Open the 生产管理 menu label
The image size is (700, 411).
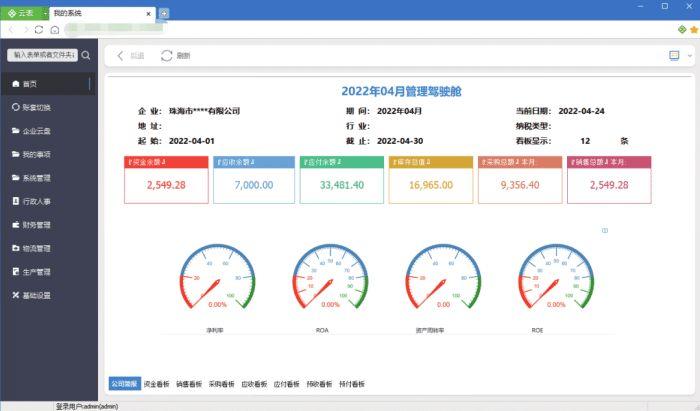click(37, 272)
